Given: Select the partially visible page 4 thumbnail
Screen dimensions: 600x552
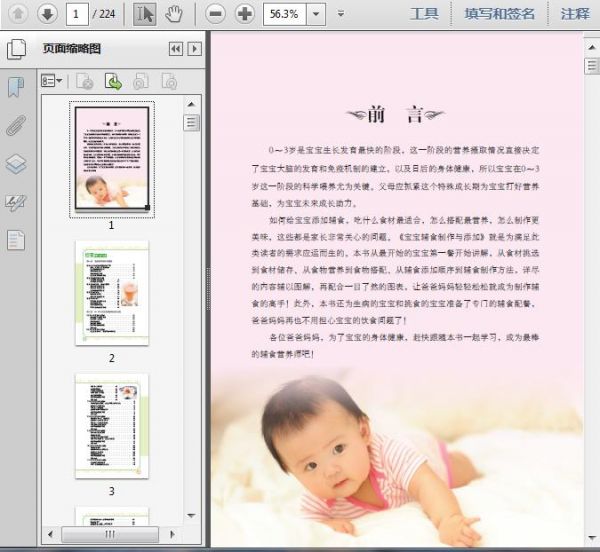Looking at the screenshot, I should click(112, 517).
